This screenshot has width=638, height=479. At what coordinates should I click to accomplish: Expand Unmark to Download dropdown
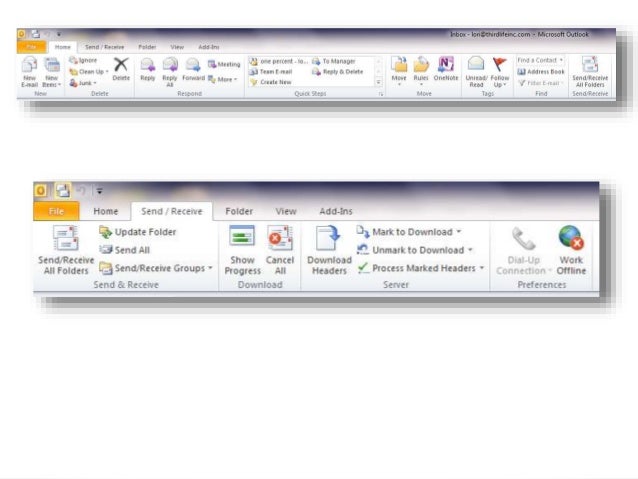pyautogui.click(x=470, y=250)
